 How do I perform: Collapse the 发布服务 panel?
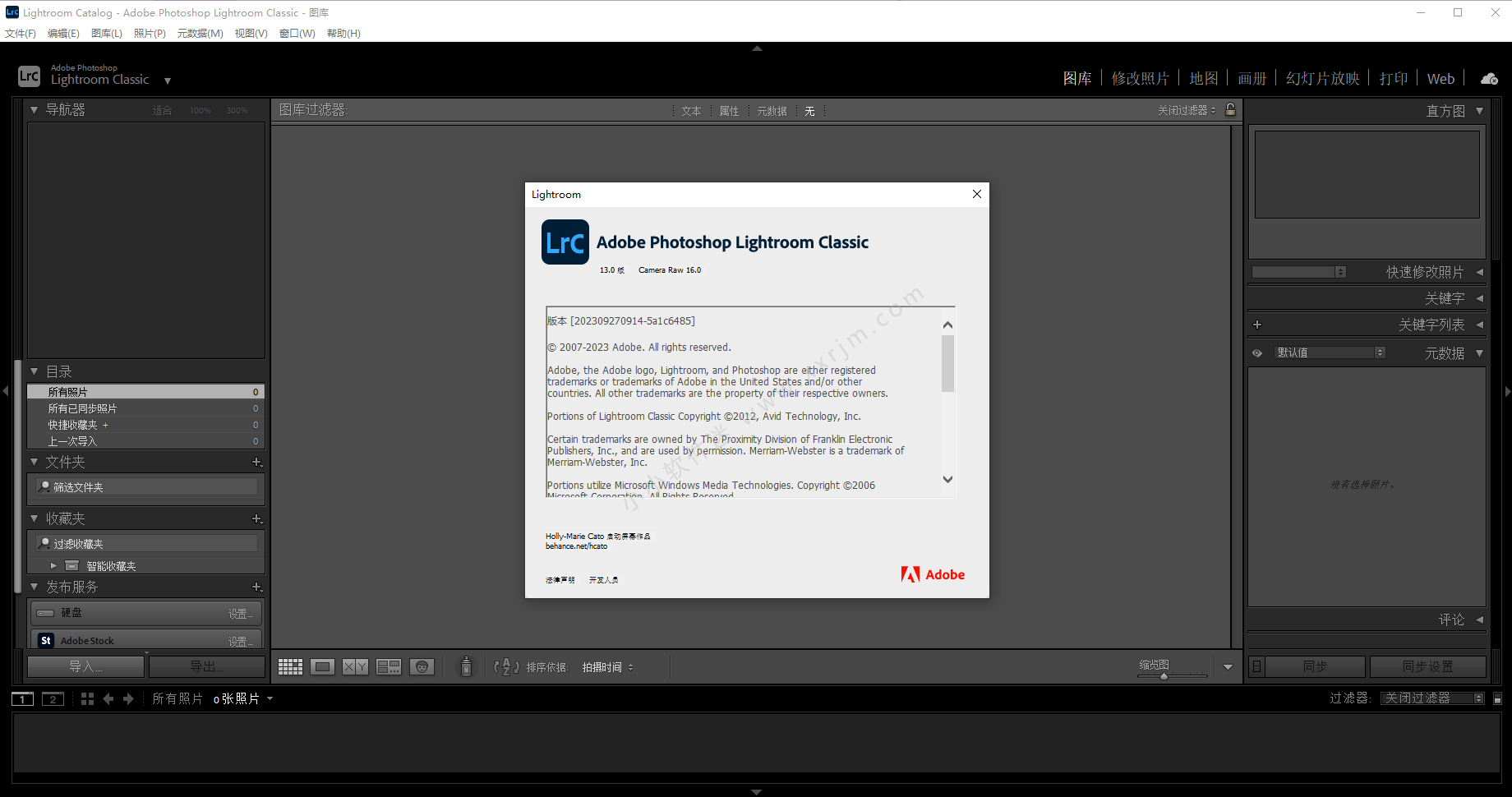(34, 587)
